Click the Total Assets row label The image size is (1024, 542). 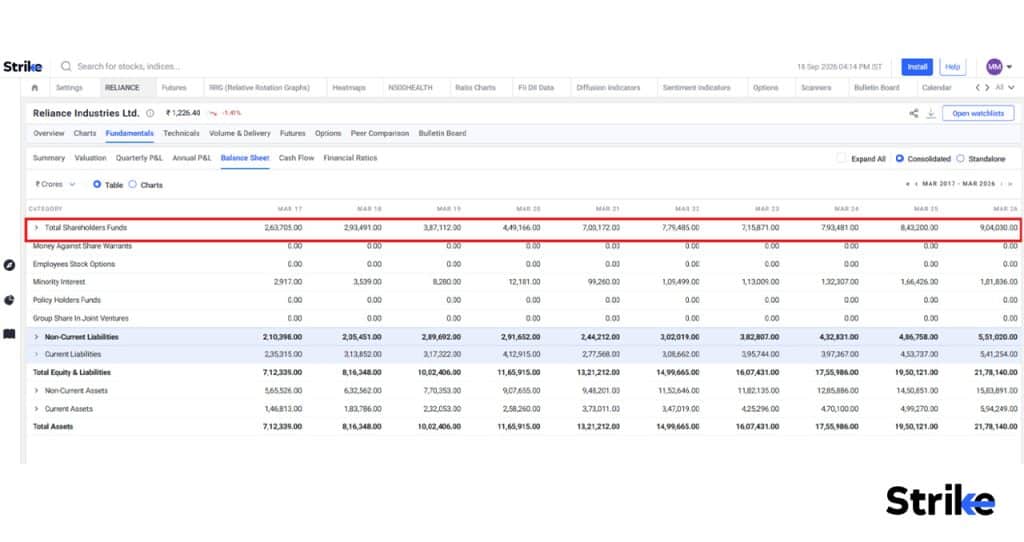point(53,426)
